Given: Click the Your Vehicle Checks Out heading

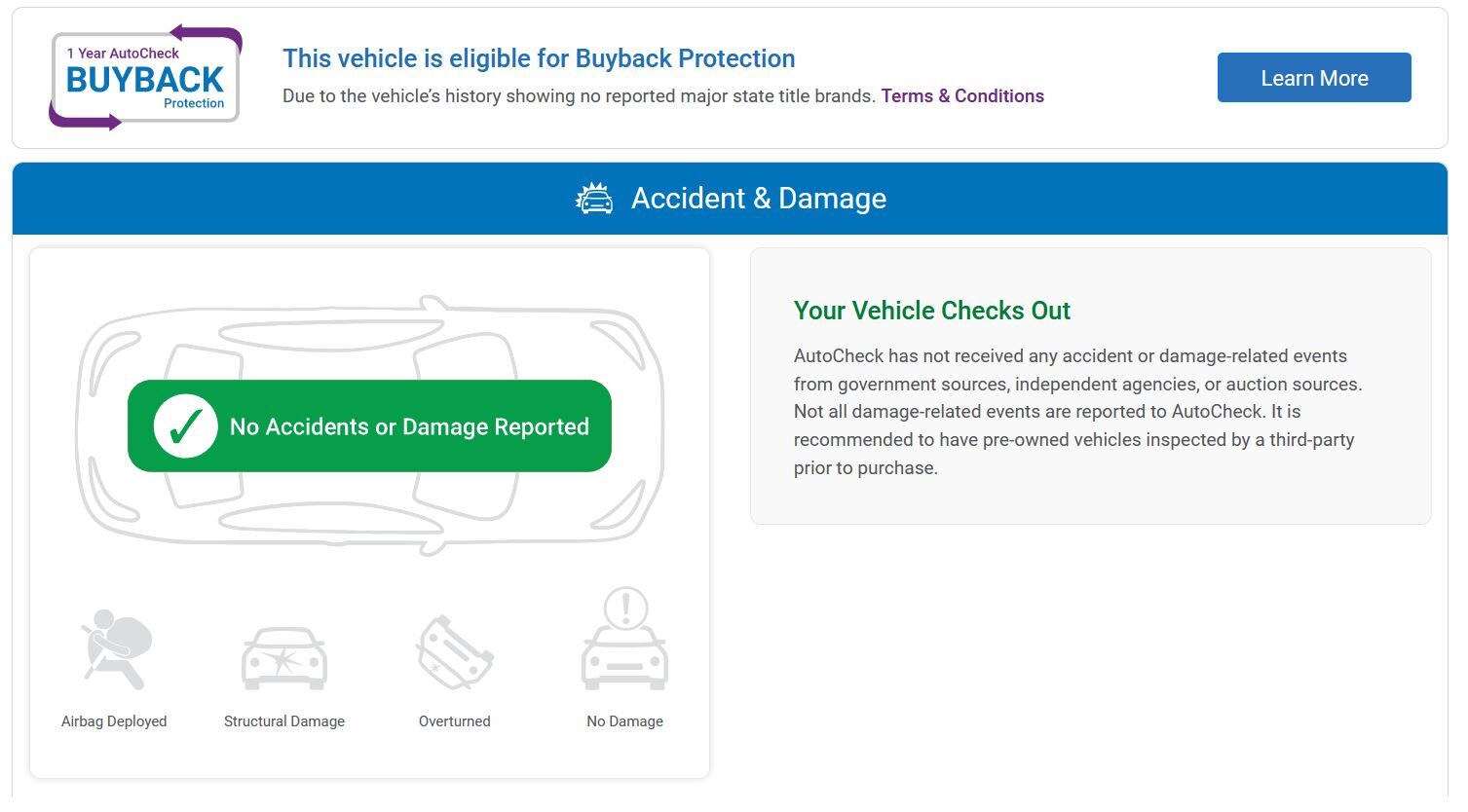Looking at the screenshot, I should [x=931, y=311].
